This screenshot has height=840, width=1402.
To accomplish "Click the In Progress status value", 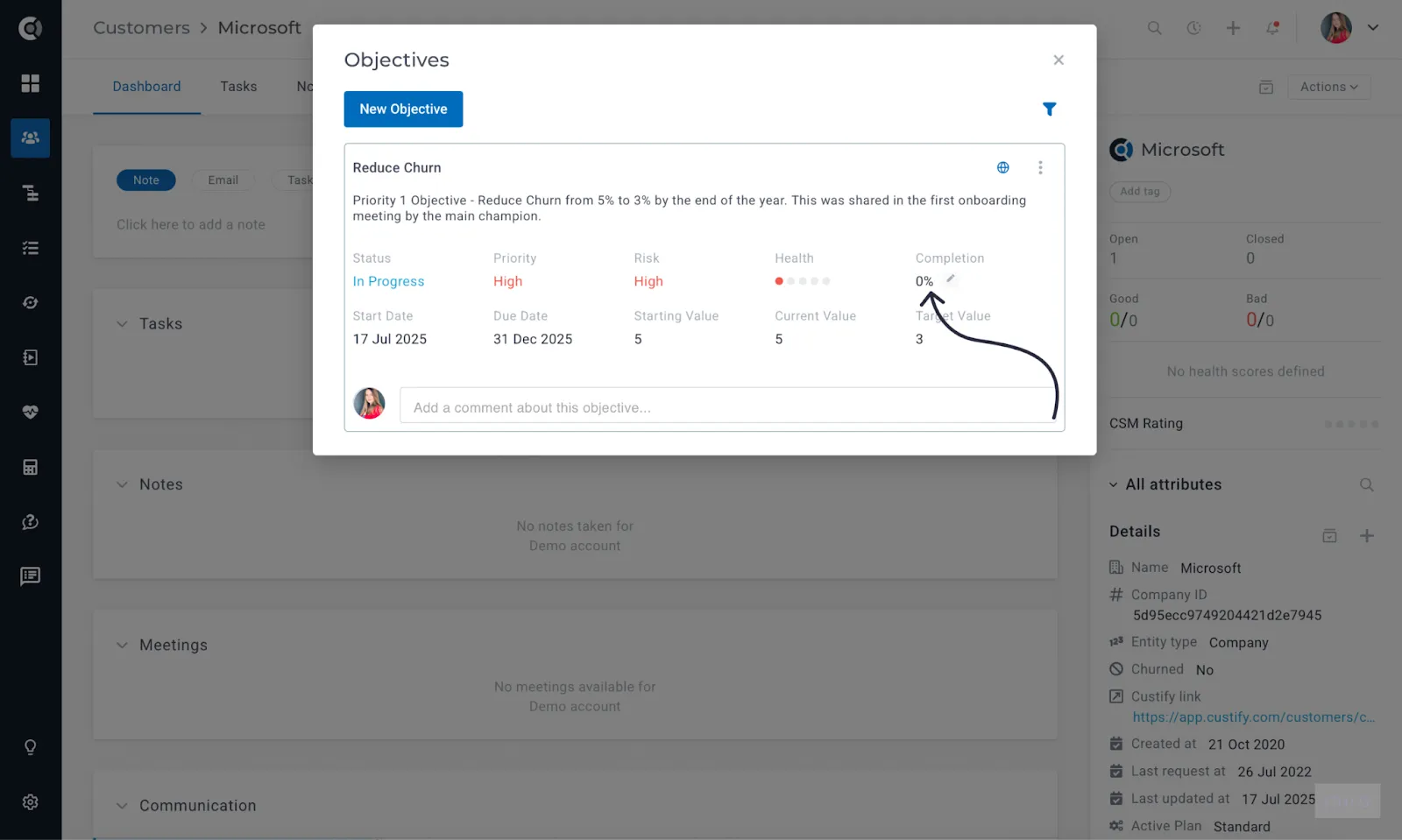I will (388, 281).
